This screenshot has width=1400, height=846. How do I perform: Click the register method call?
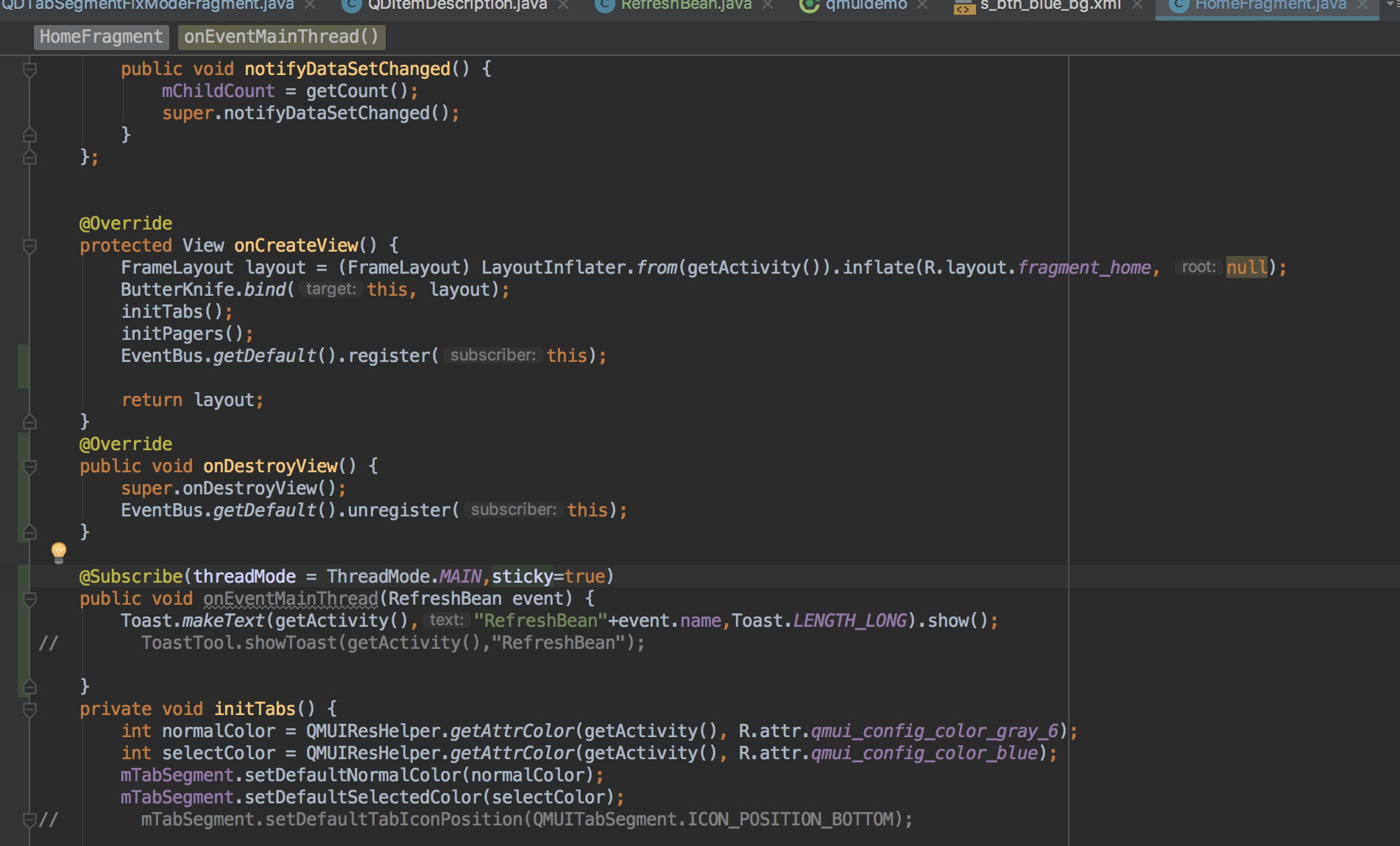point(387,356)
